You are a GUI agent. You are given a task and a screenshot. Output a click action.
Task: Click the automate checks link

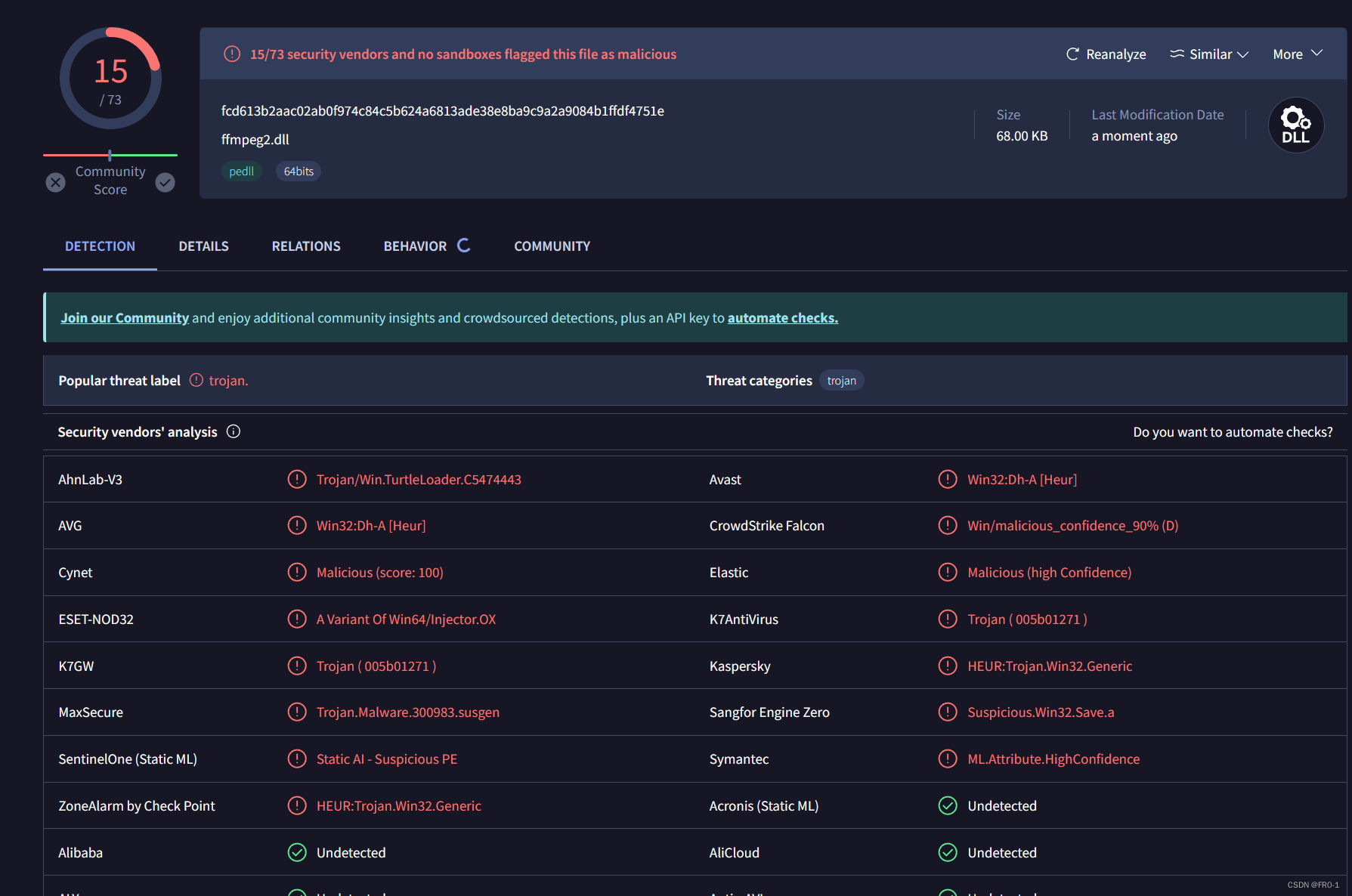coord(783,318)
